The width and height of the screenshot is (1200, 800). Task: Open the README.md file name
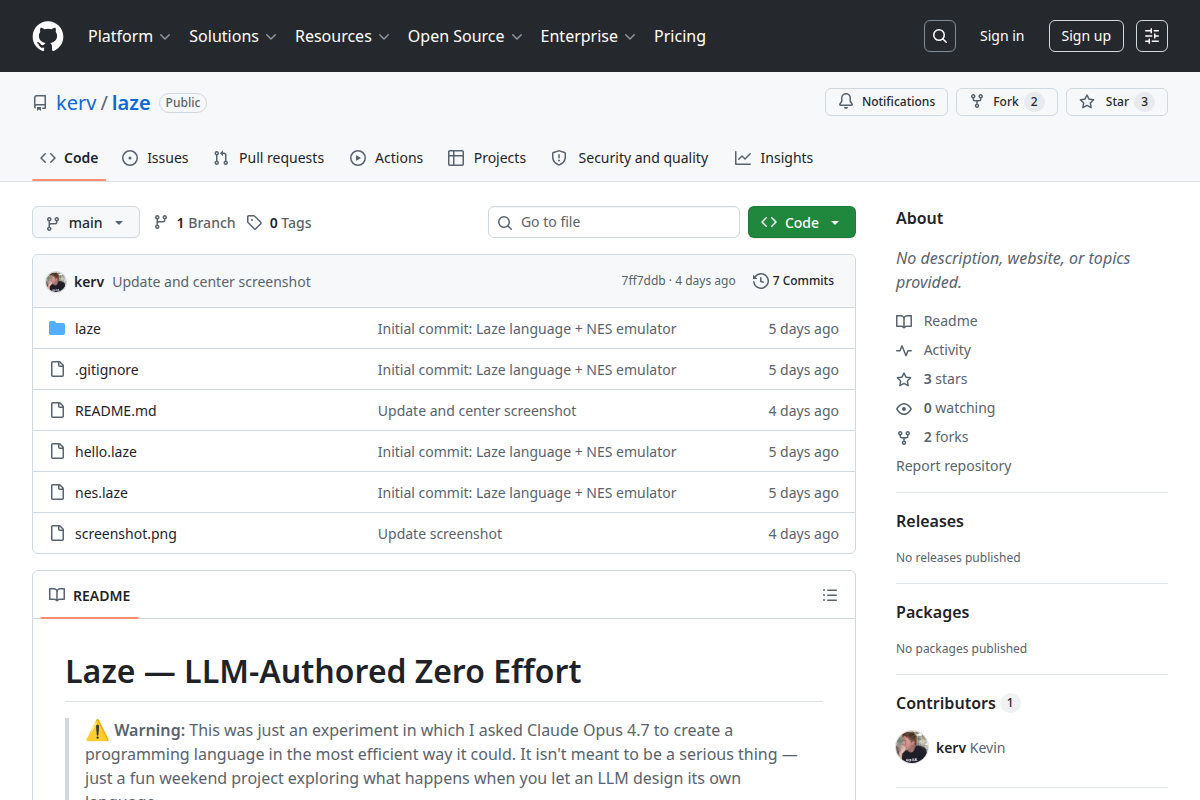click(116, 411)
